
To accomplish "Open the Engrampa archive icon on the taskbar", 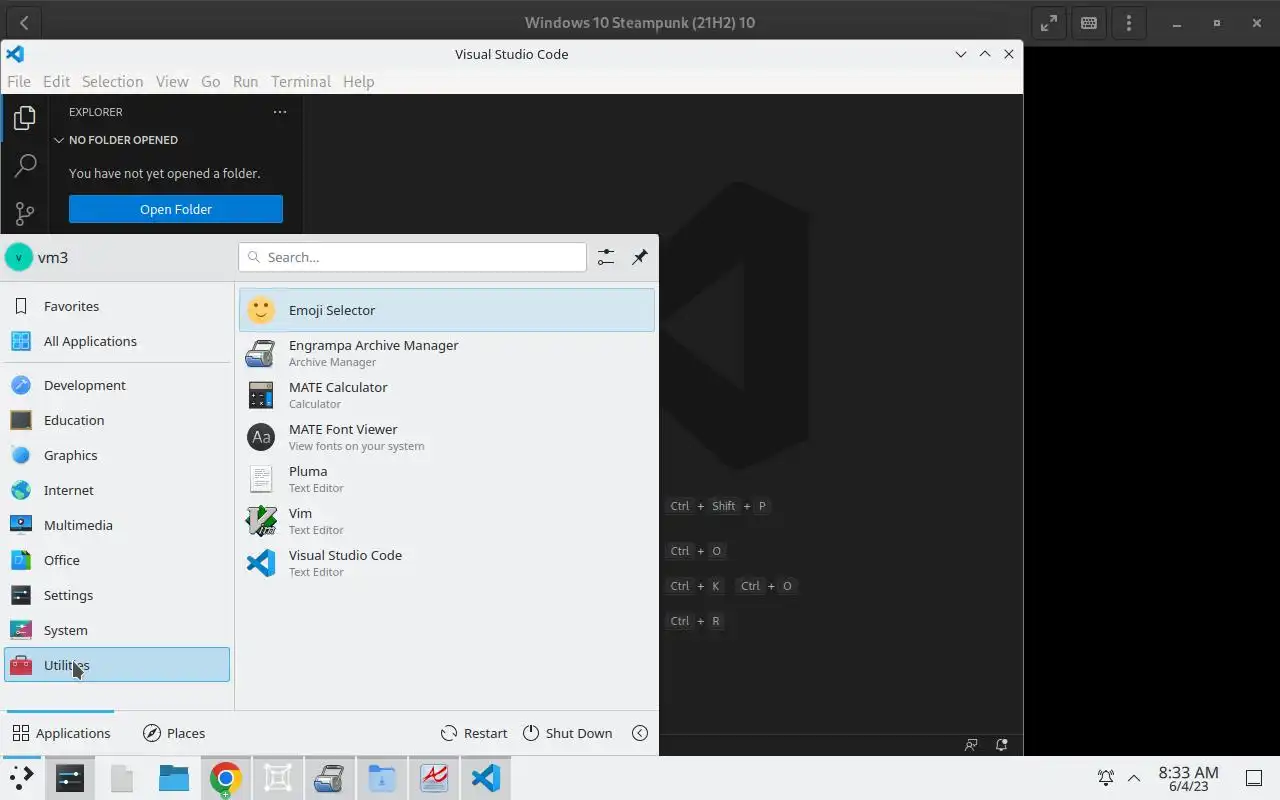I will point(330,778).
